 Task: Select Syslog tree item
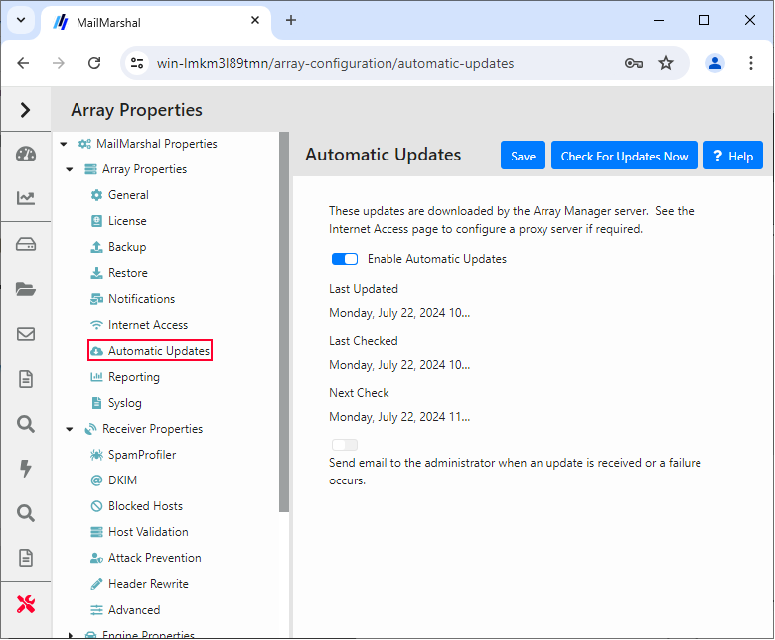tap(125, 403)
